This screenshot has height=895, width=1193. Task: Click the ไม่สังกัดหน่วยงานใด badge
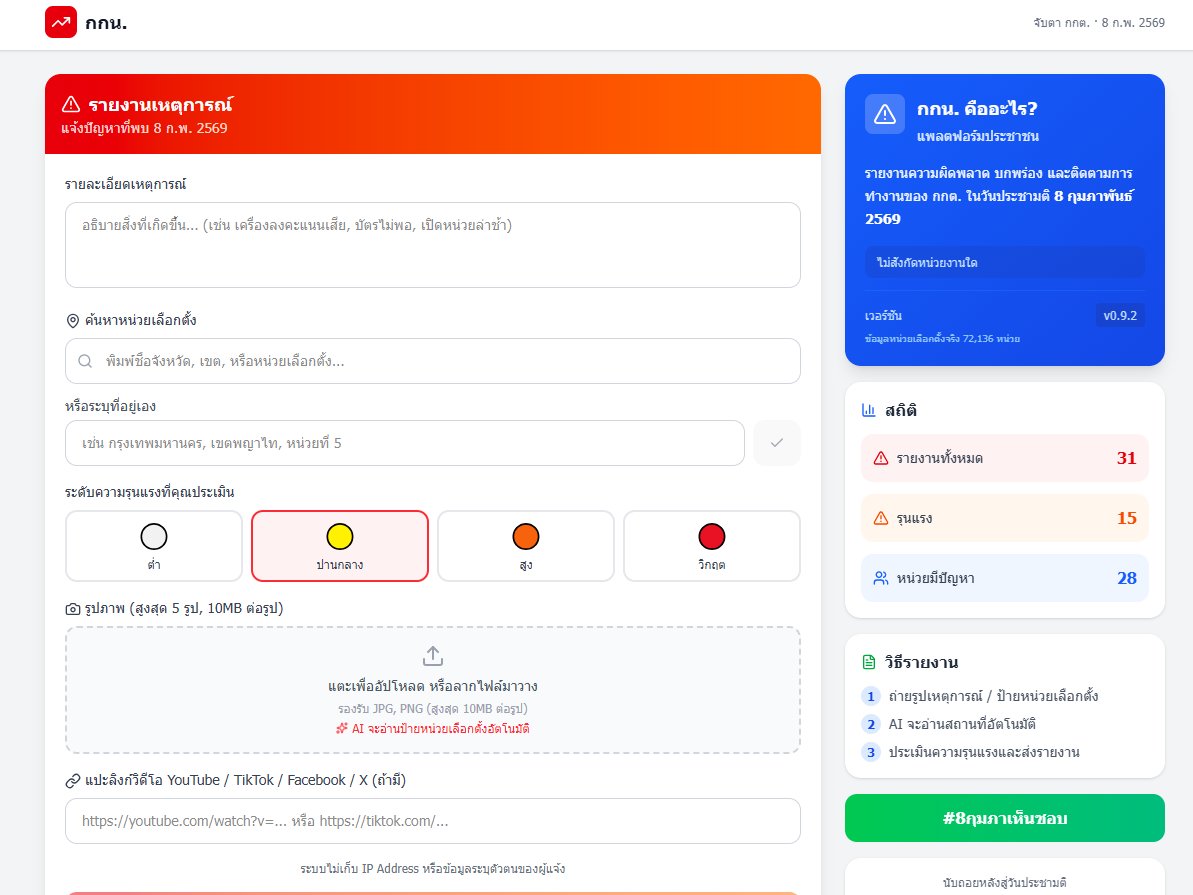(x=1004, y=263)
